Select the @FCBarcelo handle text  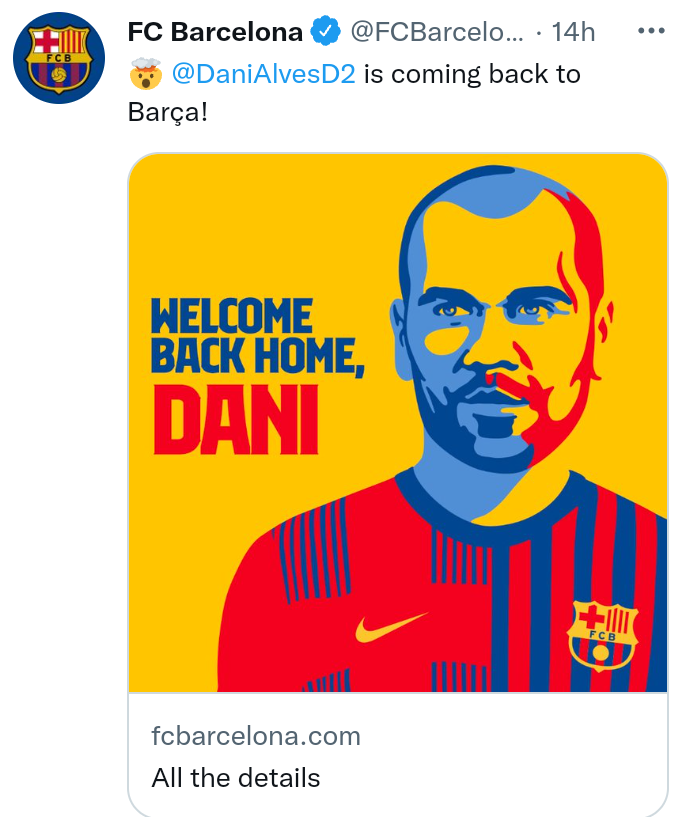(x=436, y=32)
